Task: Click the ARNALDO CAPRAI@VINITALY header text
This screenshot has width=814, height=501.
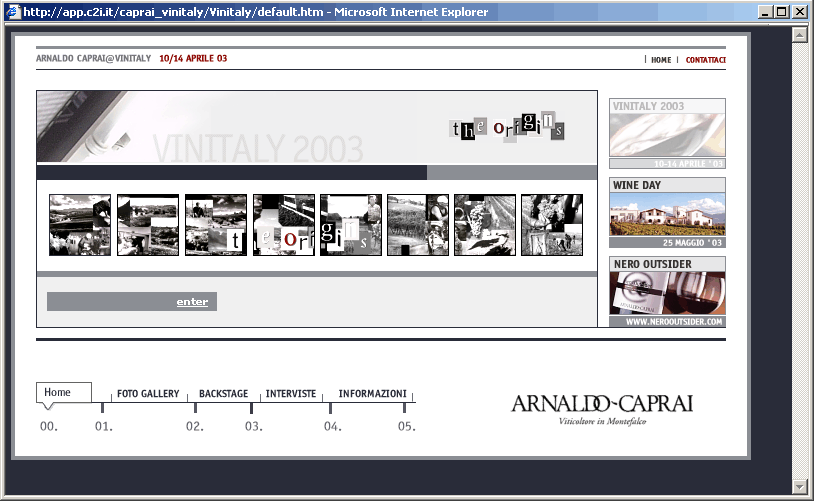Action: coord(93,59)
